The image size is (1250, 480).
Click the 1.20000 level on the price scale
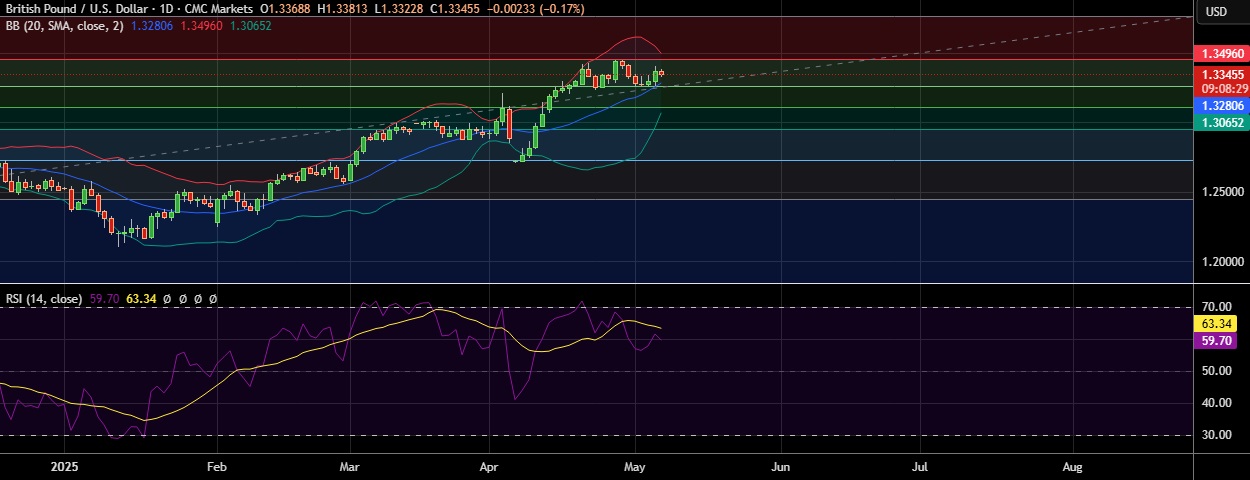click(1222, 262)
